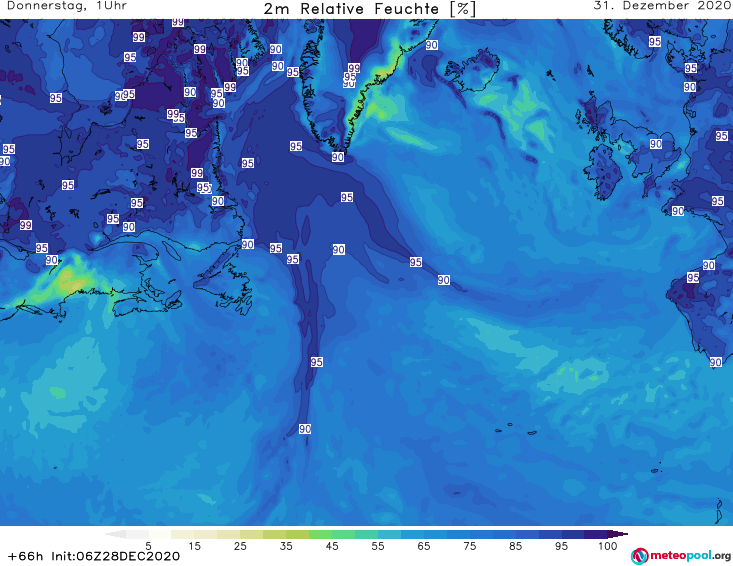
Task: Click legend tick label '55'
Action: coord(378,546)
